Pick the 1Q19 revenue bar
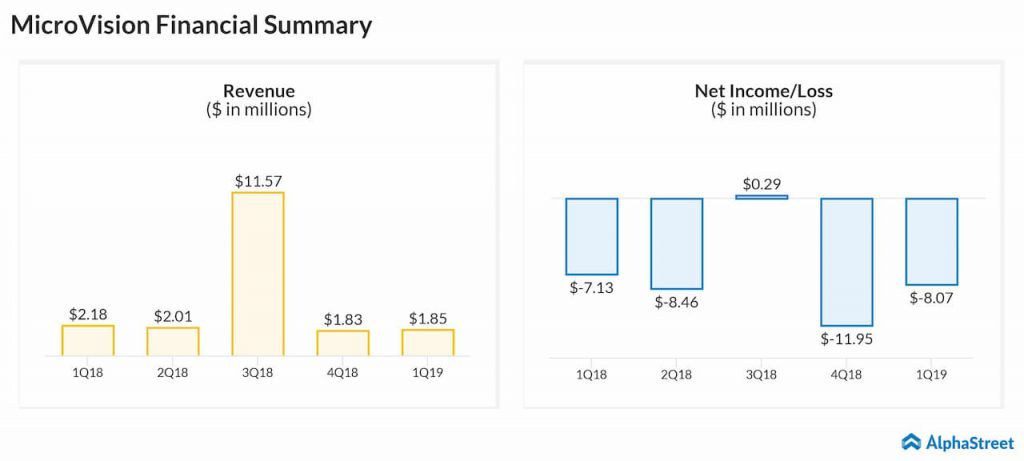 [x=428, y=342]
